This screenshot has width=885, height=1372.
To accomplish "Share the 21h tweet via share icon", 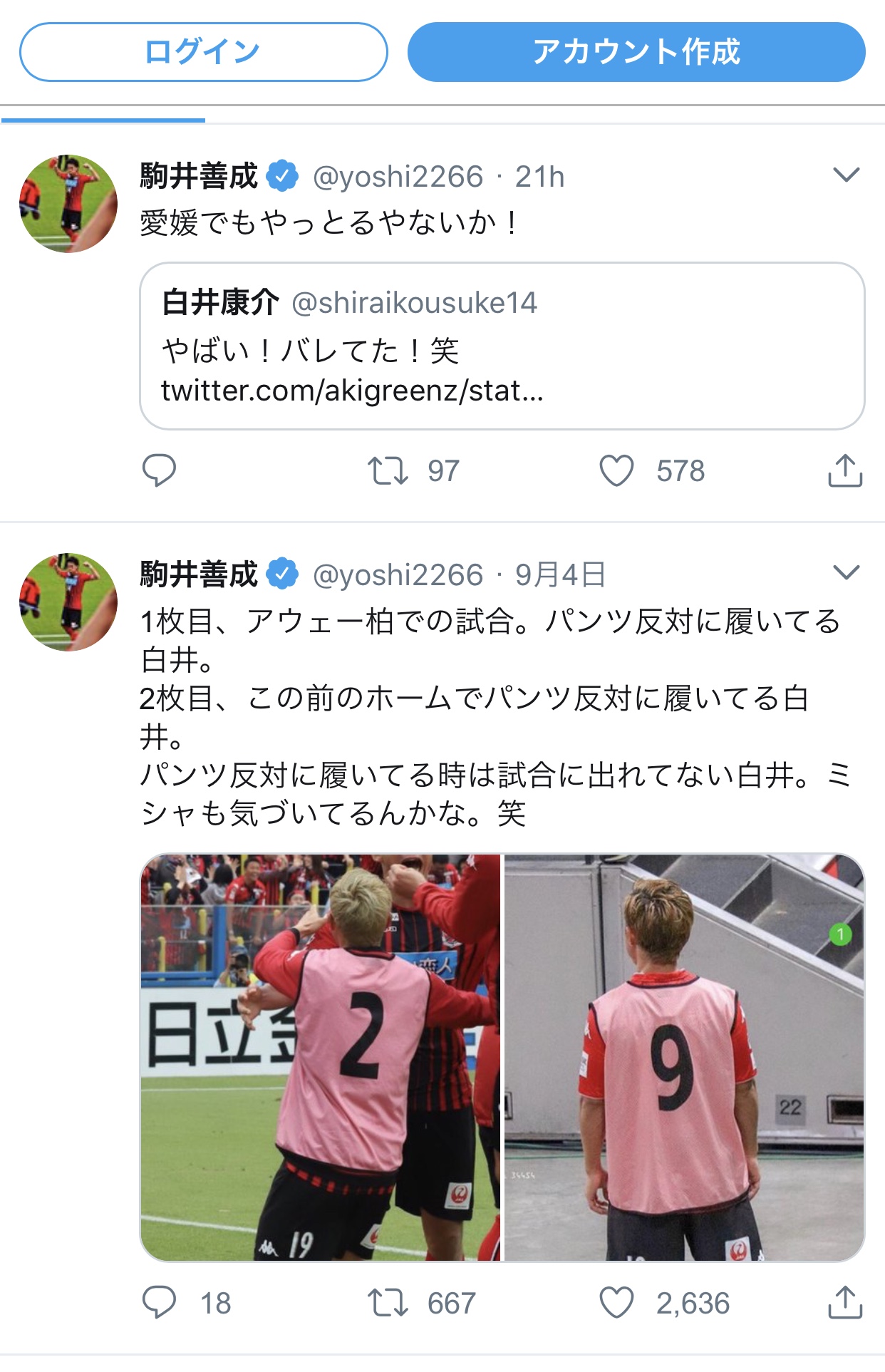I will 845,470.
